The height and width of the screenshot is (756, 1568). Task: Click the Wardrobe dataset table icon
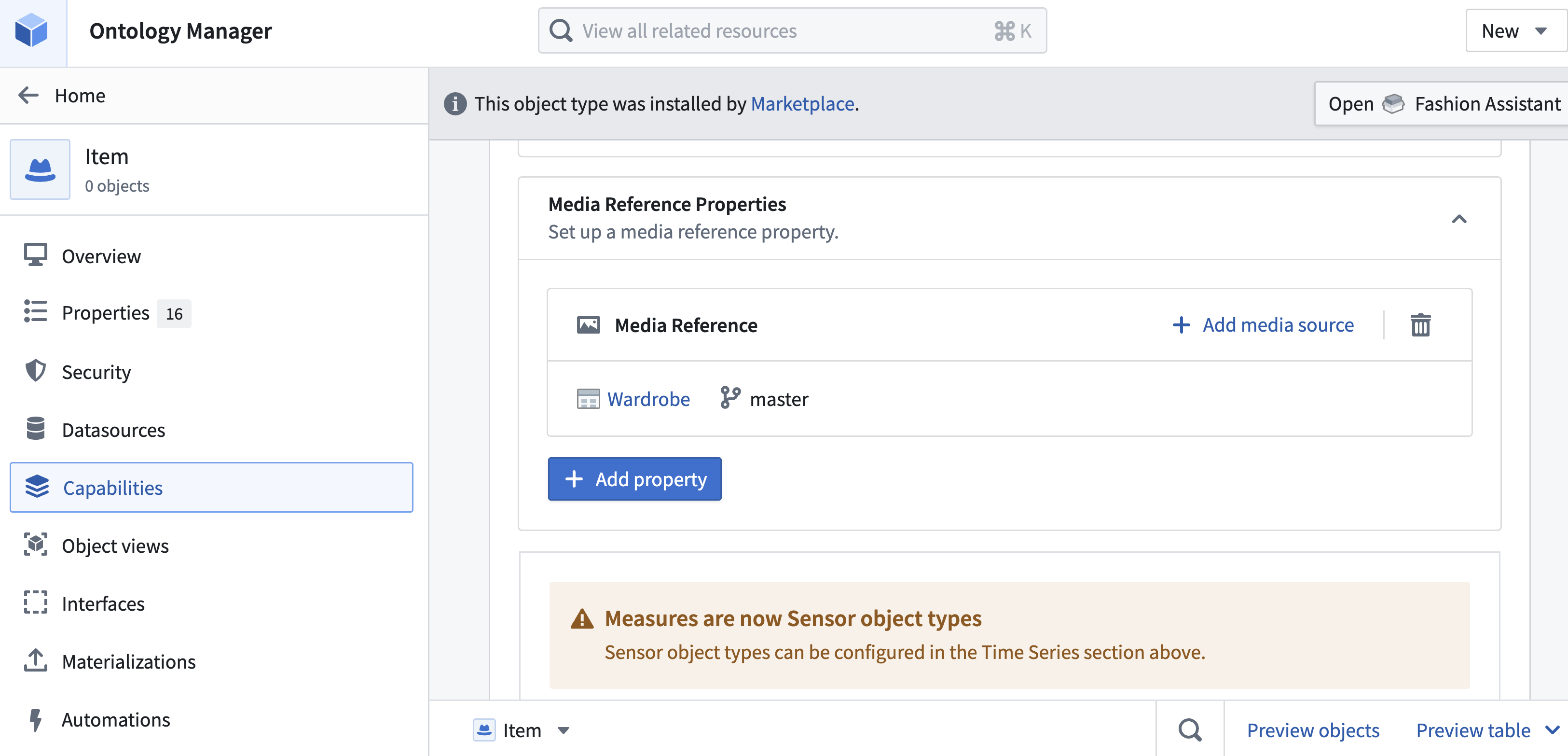point(588,399)
